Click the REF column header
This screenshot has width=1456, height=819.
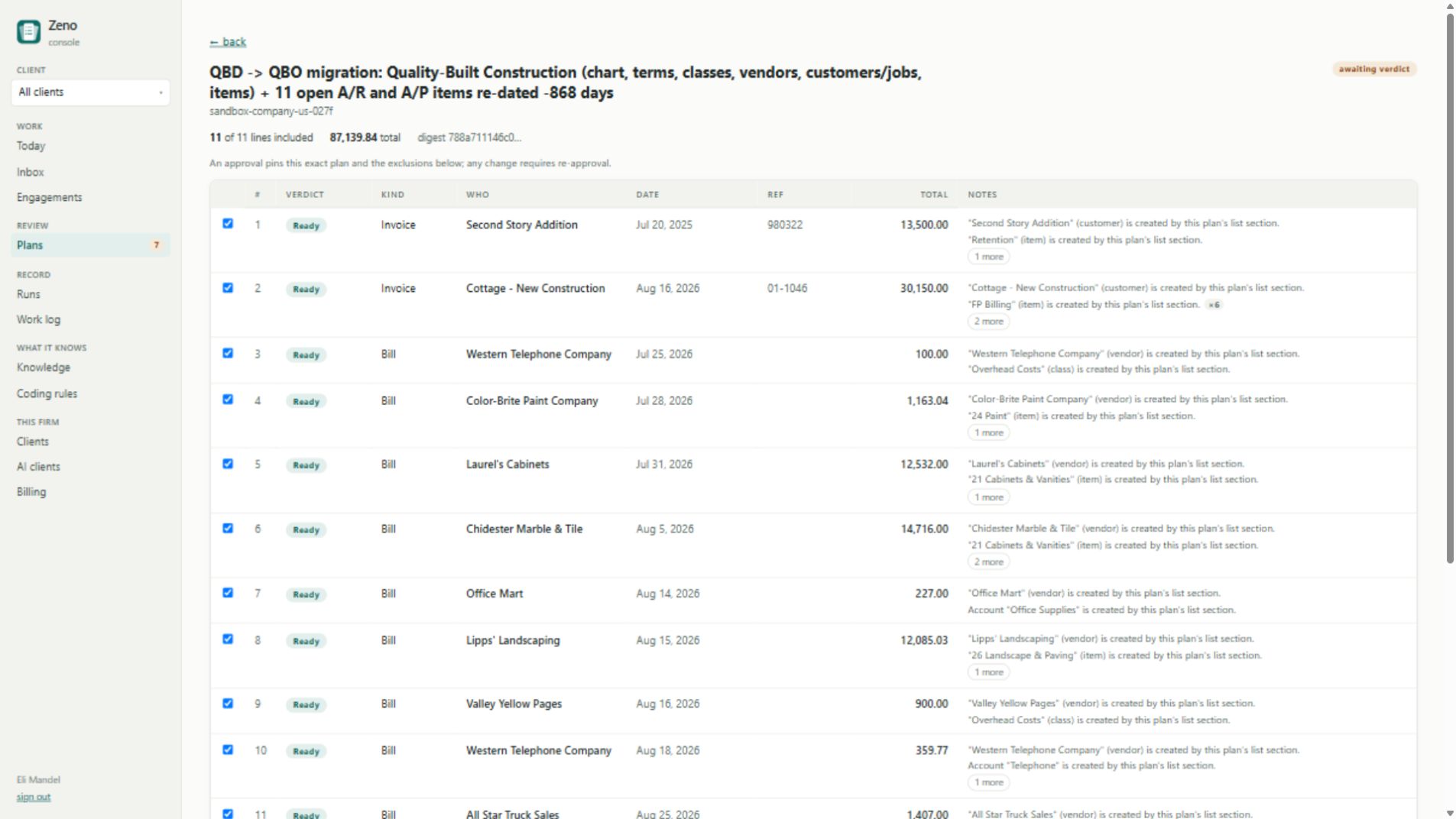(776, 195)
